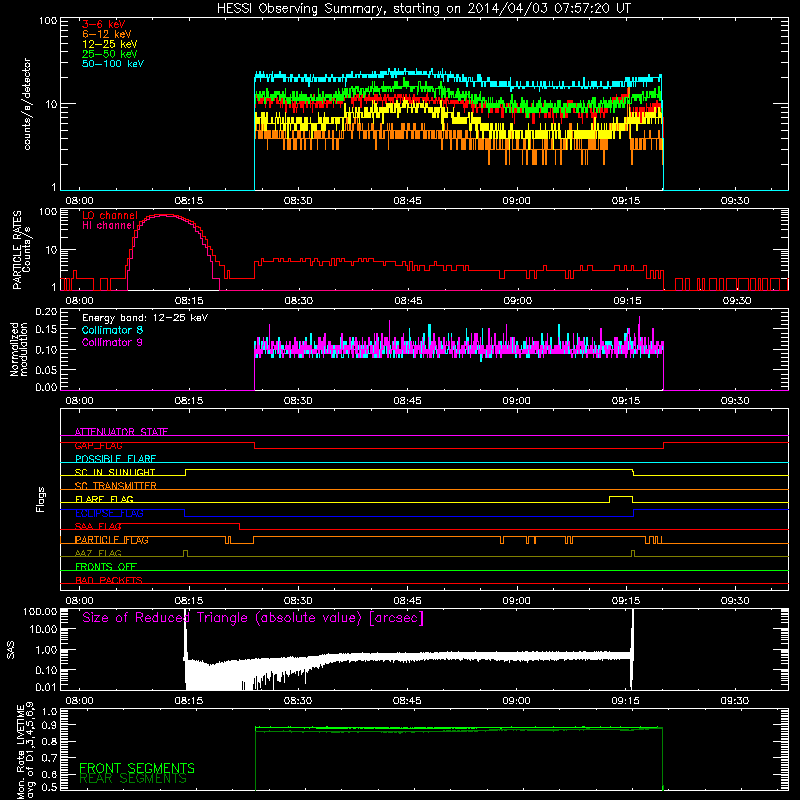Click the "GAP_FLAG" label
The height and width of the screenshot is (800, 800).
pos(98,445)
